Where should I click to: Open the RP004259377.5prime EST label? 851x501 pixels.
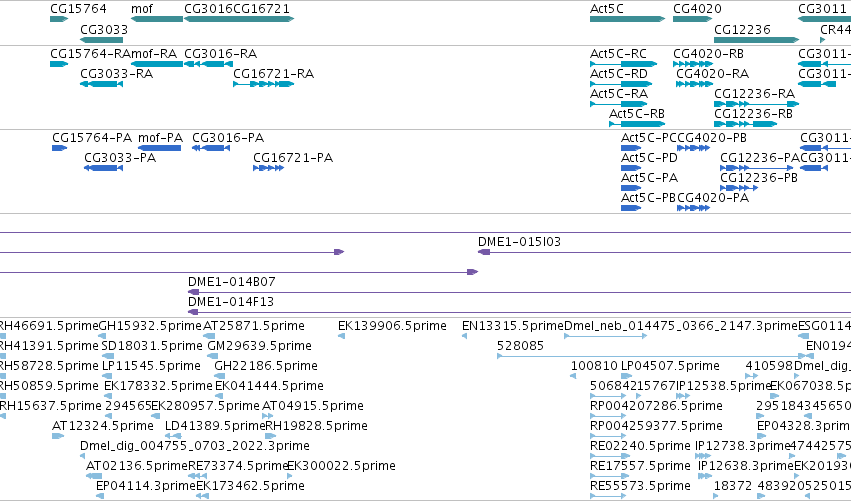(656, 426)
